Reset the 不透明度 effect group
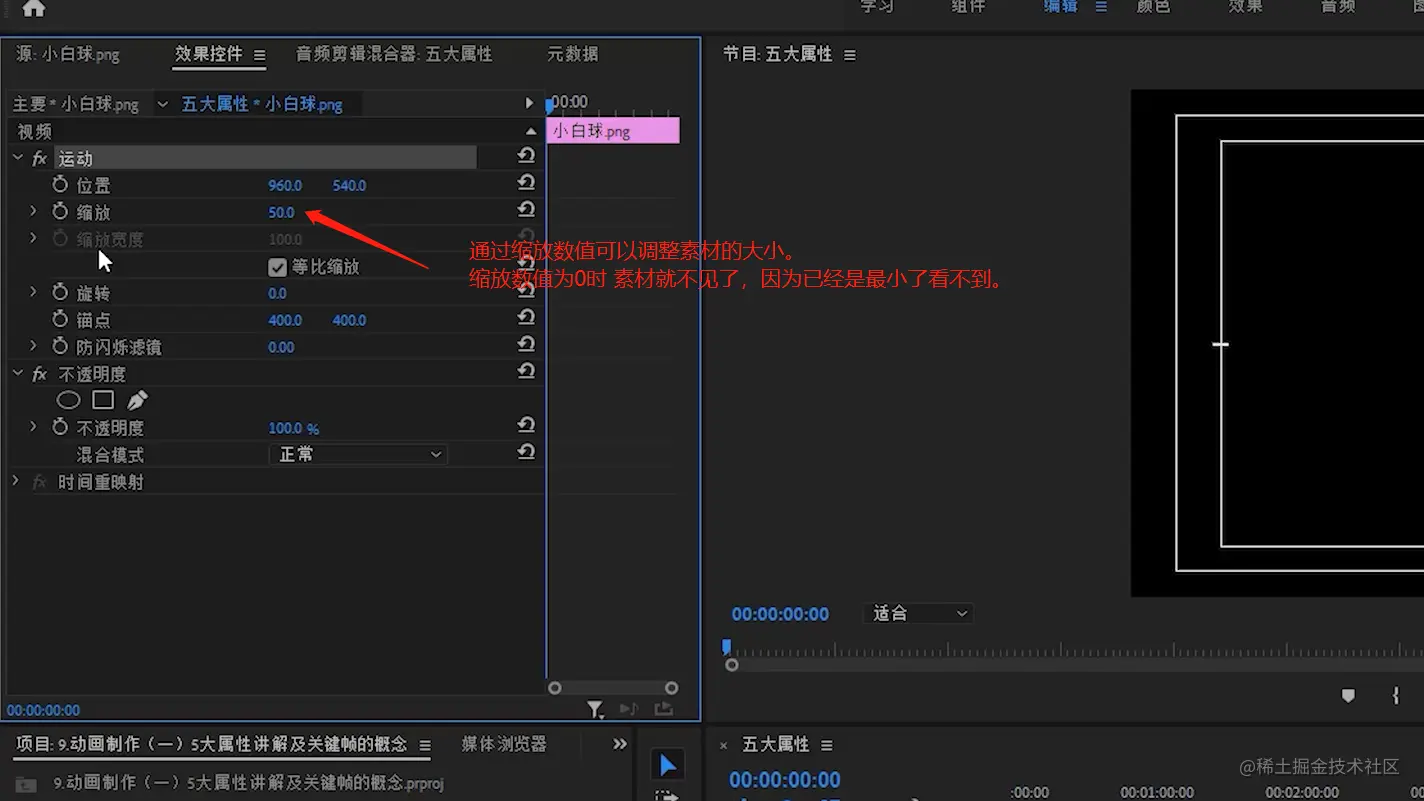This screenshot has width=1424, height=801. (x=526, y=372)
